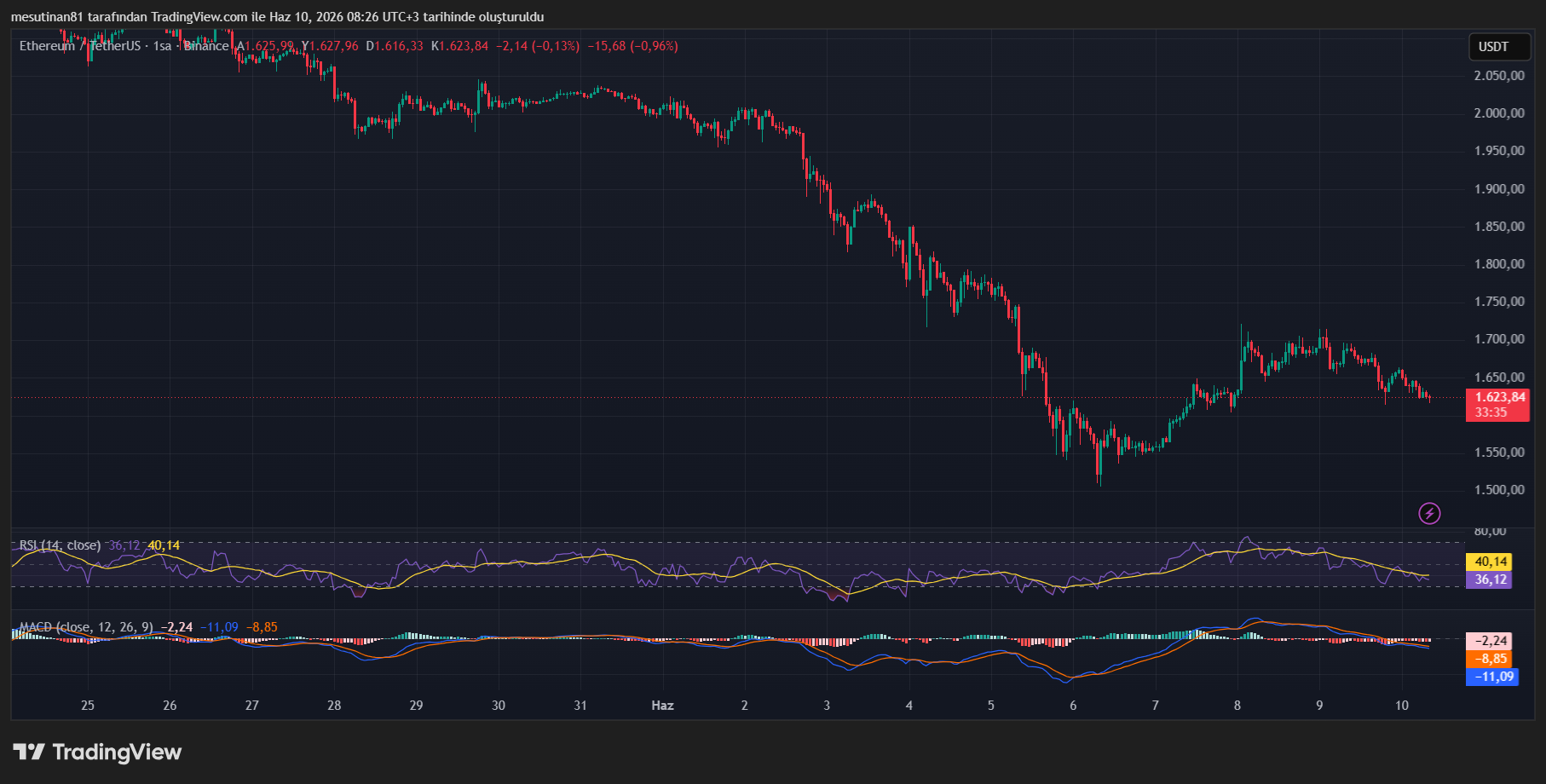Screen dimensions: 1546x784
Task: Click the RSI legend value 40,14
Action: (x=164, y=545)
